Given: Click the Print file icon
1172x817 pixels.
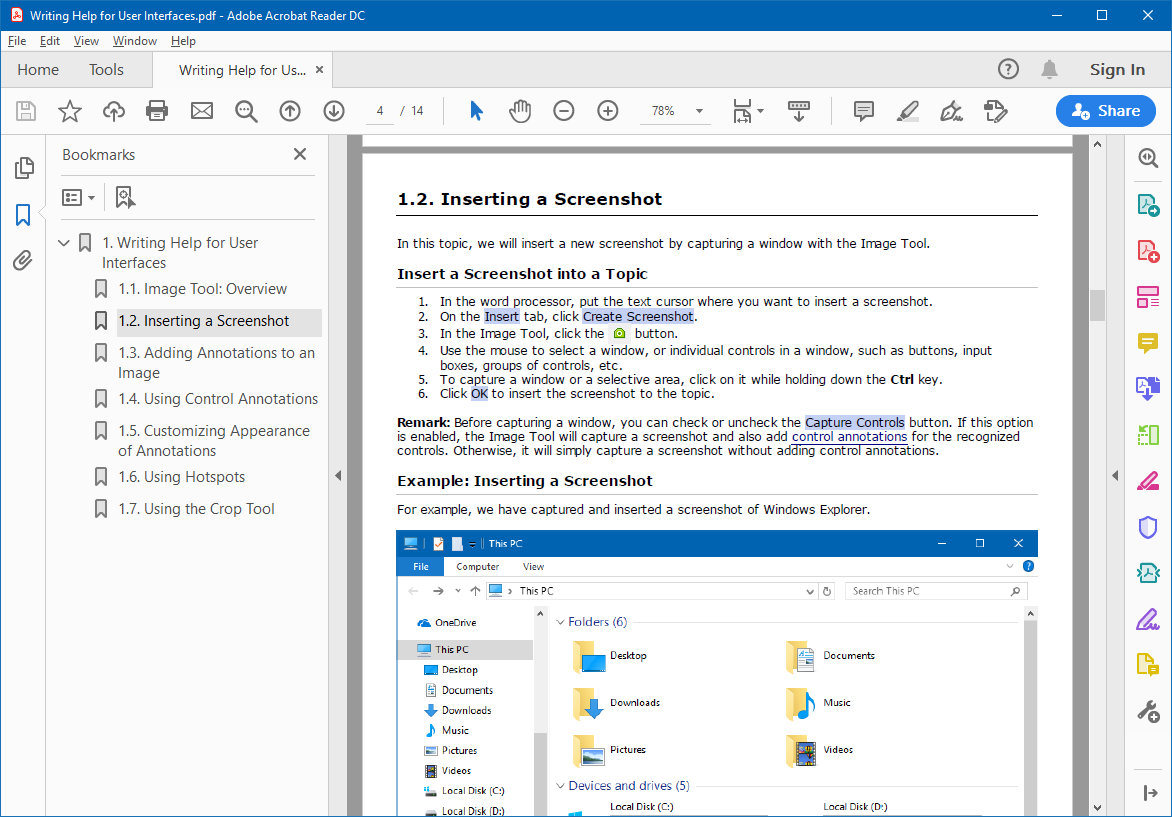Looking at the screenshot, I should (x=157, y=111).
